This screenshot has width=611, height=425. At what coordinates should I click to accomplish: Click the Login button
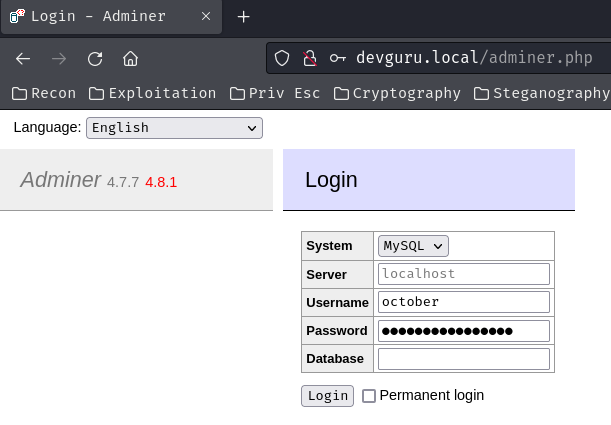327,396
